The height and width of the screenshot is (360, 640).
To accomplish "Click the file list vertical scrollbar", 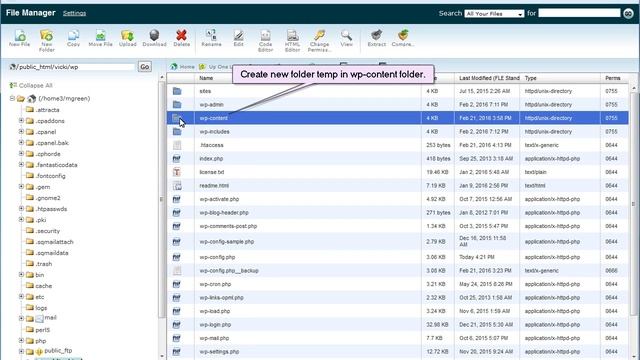I will (633, 204).
